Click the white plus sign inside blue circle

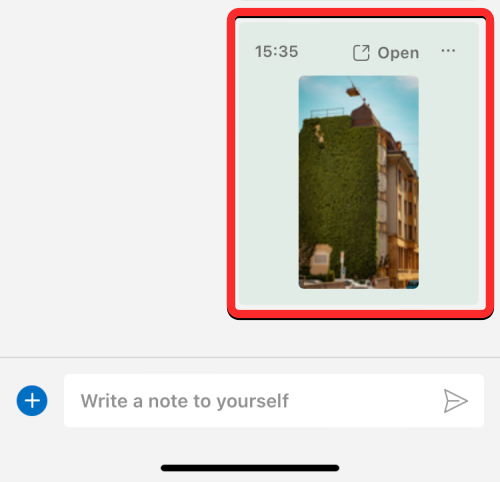[32, 401]
